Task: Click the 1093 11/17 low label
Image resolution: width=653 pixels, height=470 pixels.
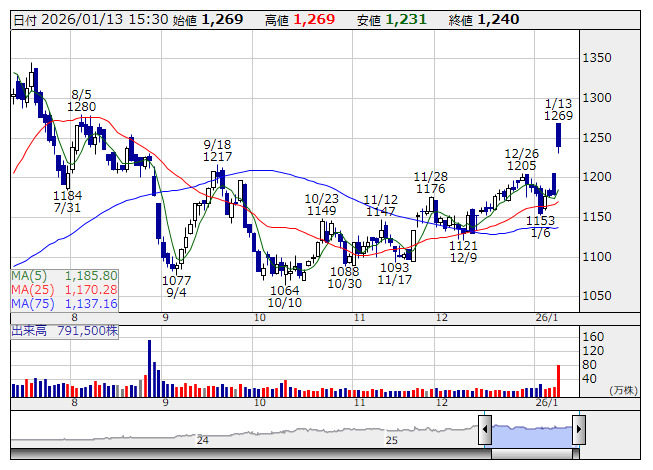Action: 394,274
